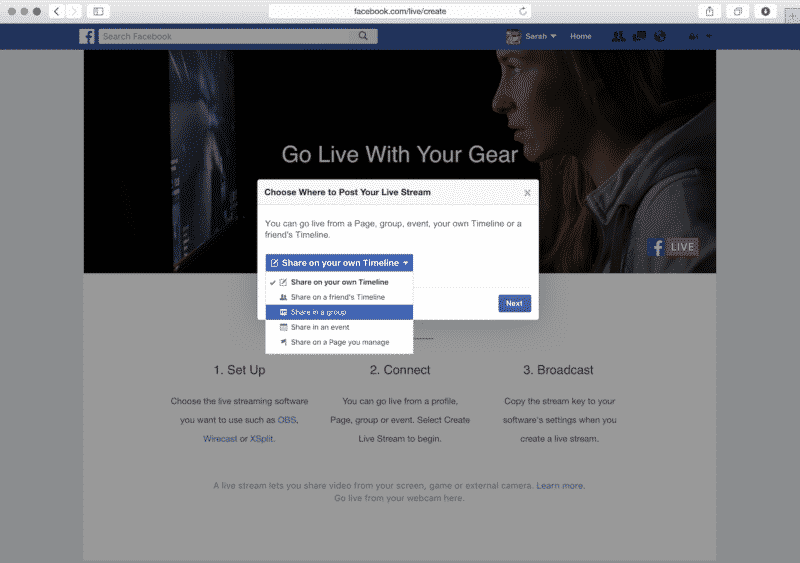Click Safari's sidebar toggle icon
Image resolution: width=800 pixels, height=563 pixels.
(x=98, y=11)
